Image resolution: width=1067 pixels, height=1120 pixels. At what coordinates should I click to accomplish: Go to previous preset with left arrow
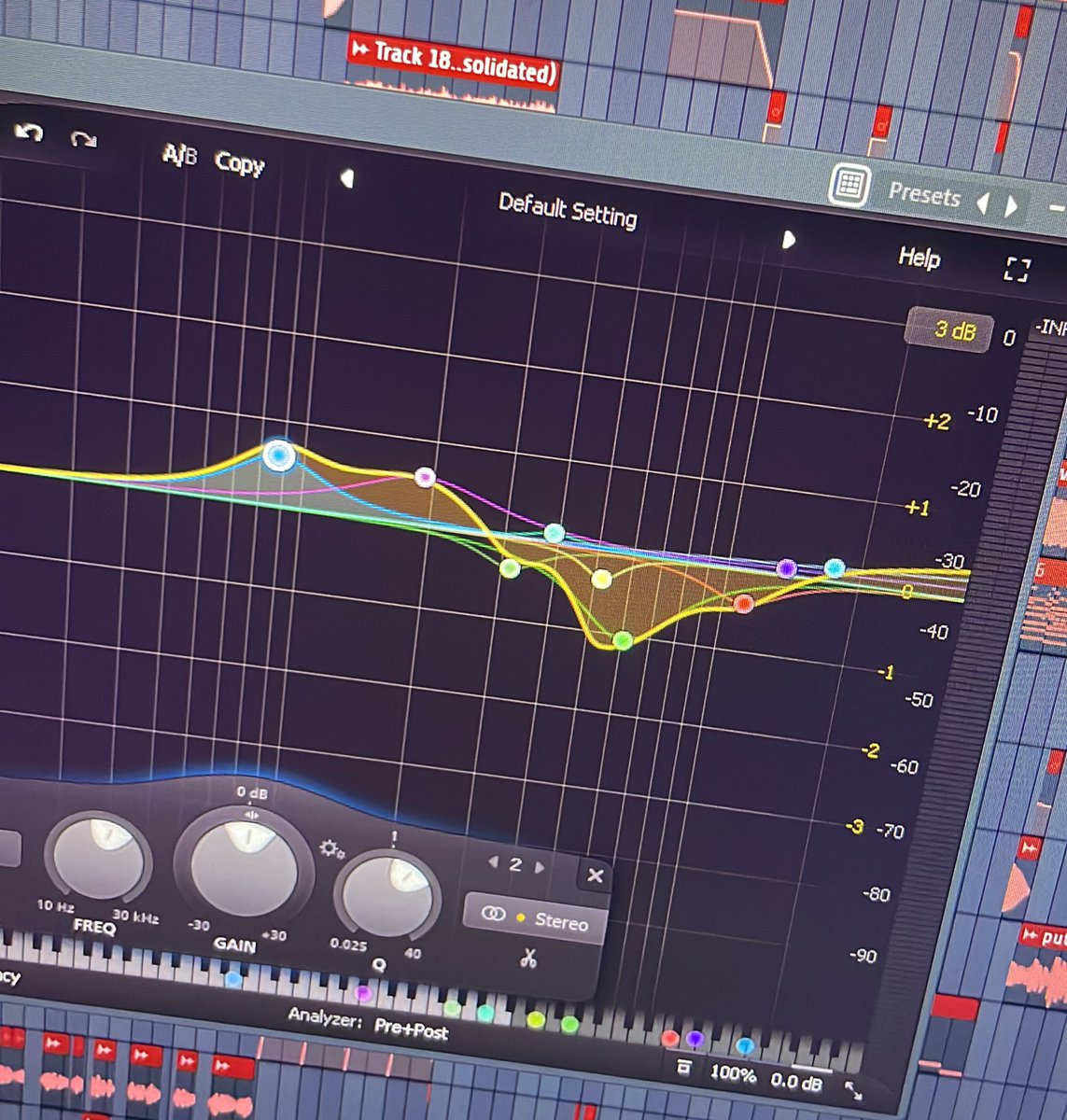click(347, 177)
